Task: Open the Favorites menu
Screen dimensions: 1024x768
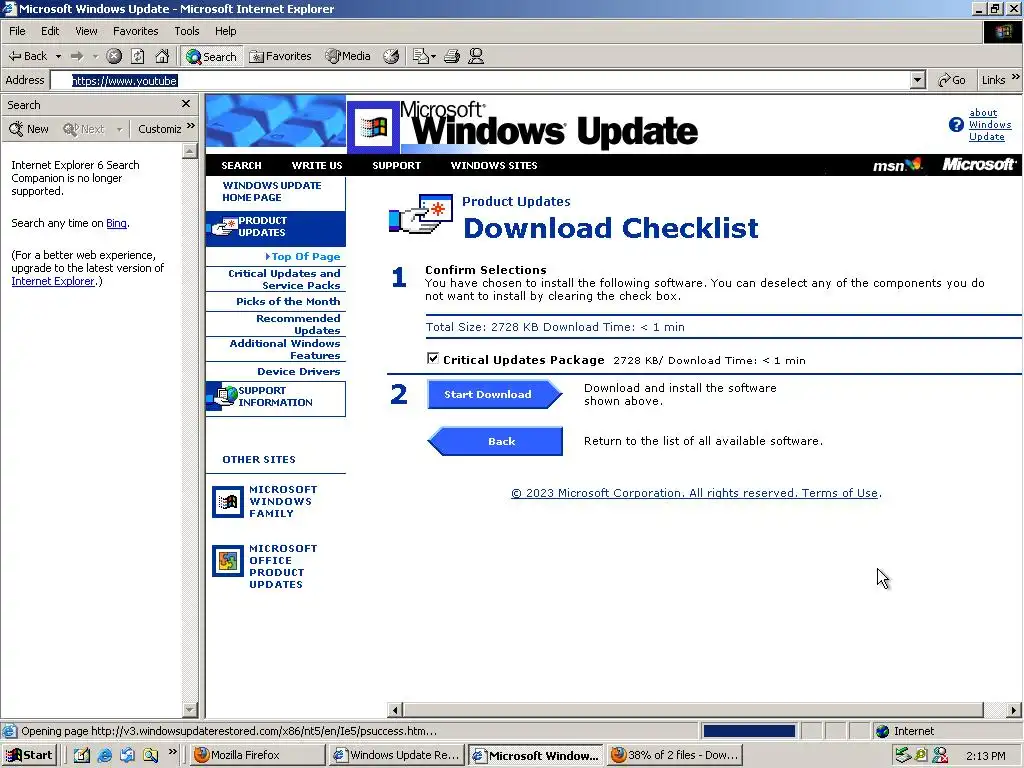Action: [135, 31]
